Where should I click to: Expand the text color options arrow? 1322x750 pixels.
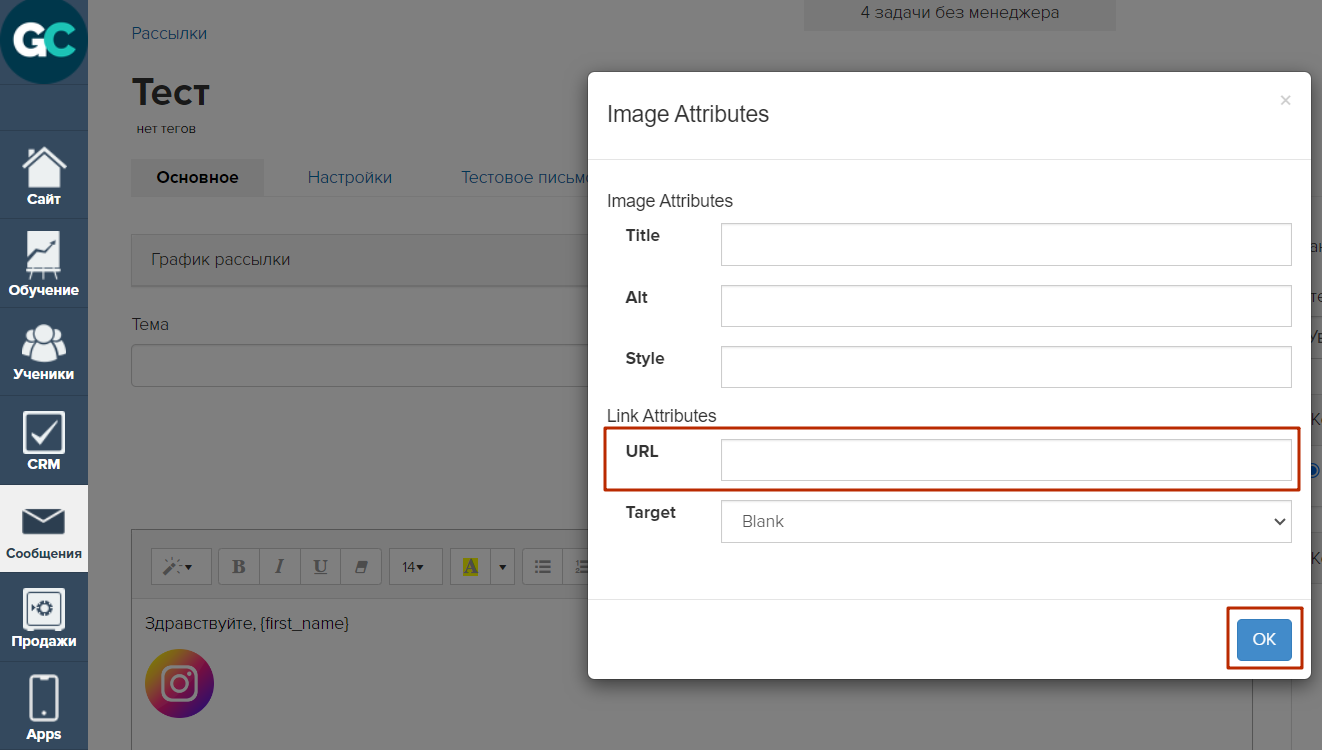point(503,567)
